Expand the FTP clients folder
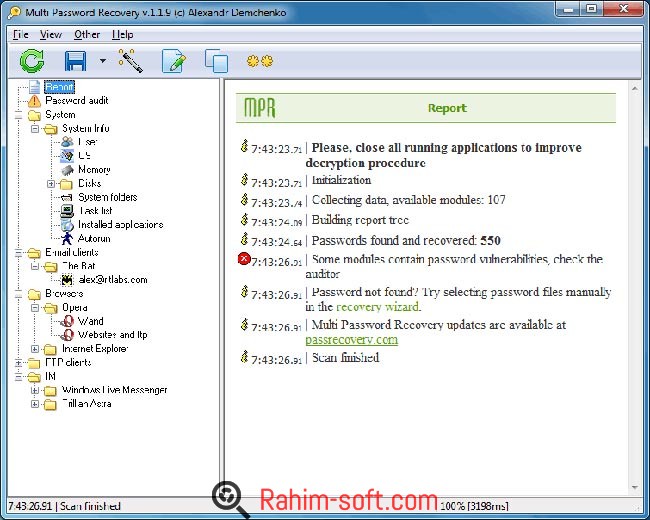The height and width of the screenshot is (520, 650). pyautogui.click(x=19, y=363)
